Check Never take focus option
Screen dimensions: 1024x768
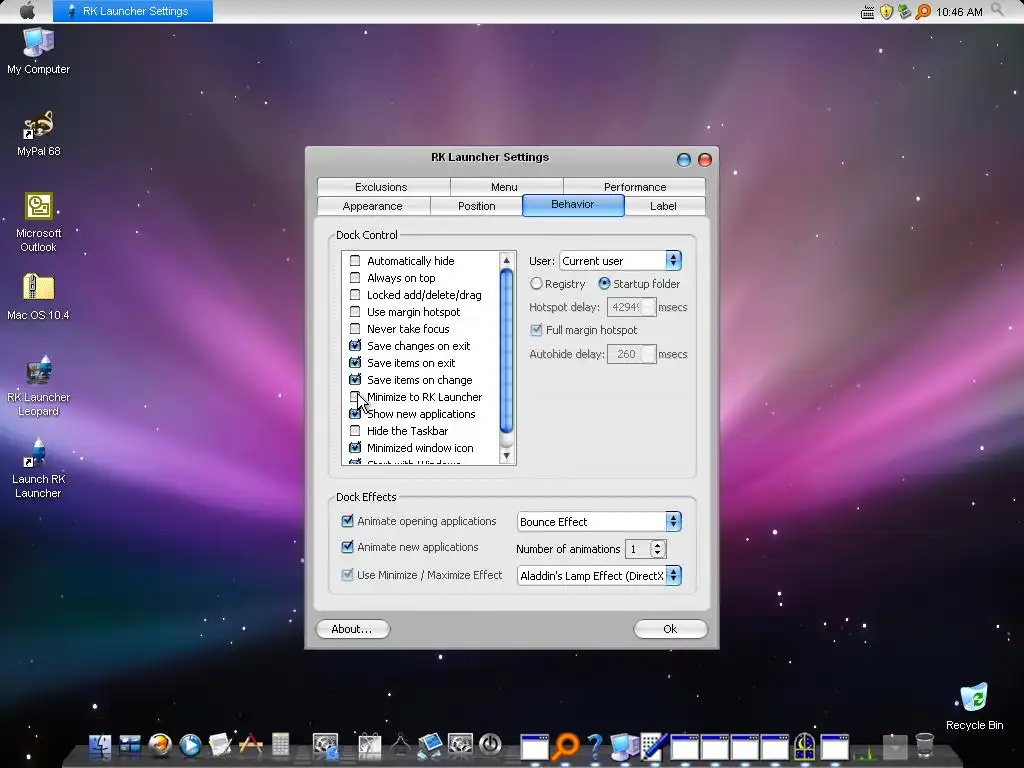(355, 328)
